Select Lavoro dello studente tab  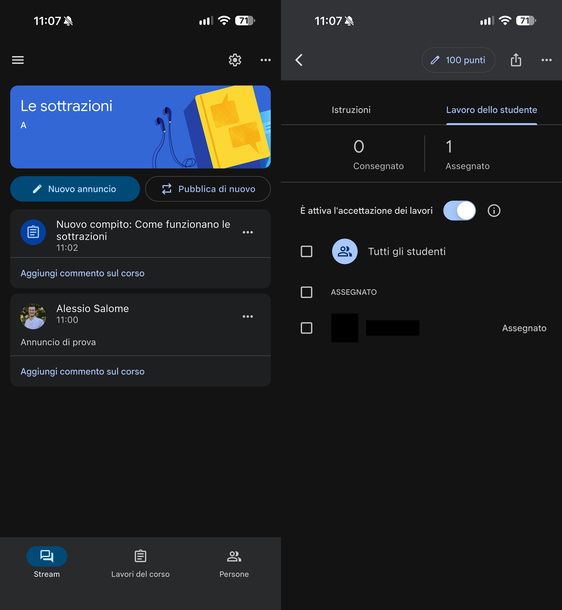click(x=492, y=110)
